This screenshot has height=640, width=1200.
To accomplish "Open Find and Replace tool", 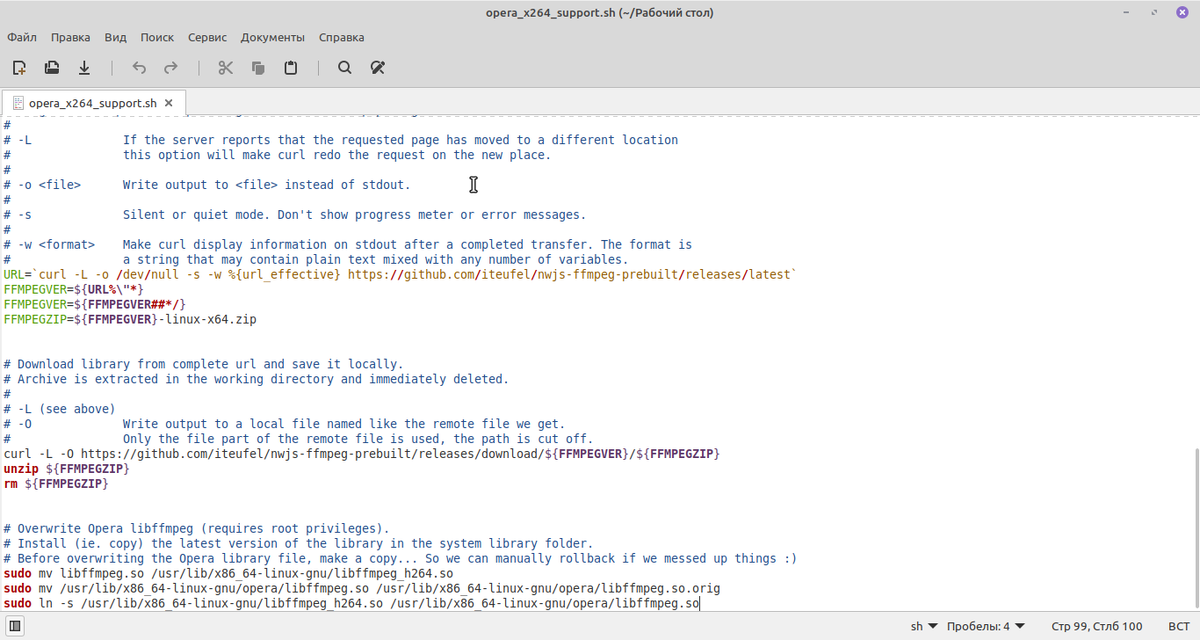I will 377,68.
